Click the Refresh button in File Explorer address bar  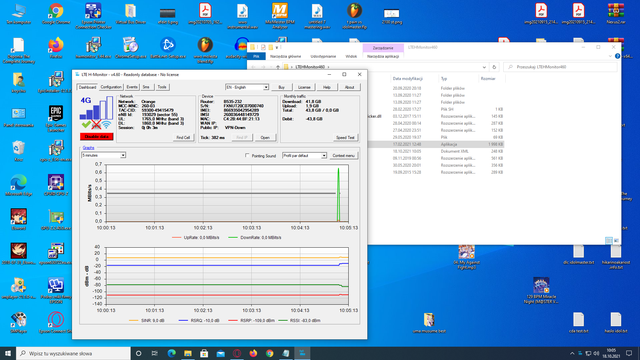click(x=494, y=67)
